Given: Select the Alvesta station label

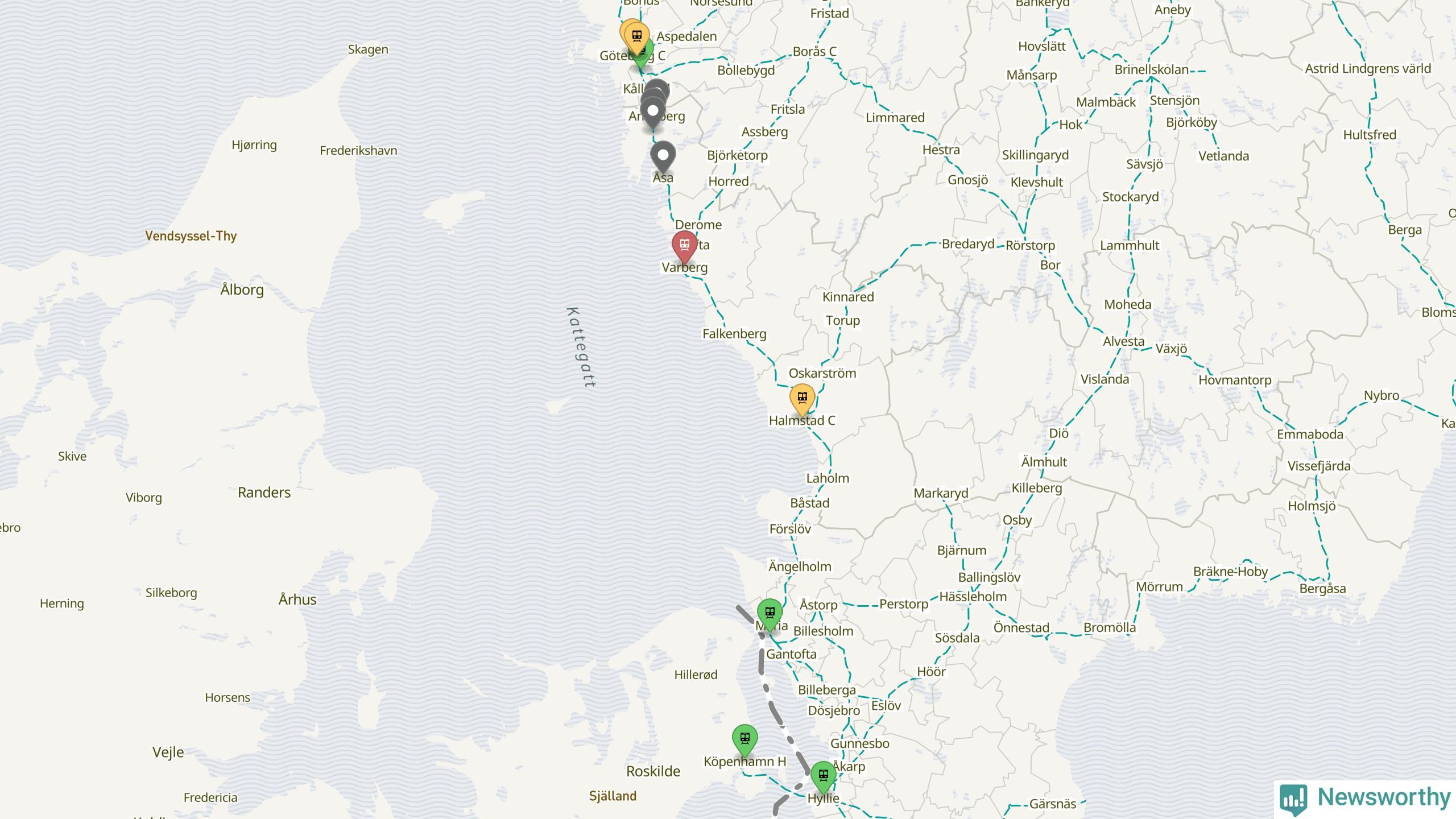Looking at the screenshot, I should click(x=1124, y=341).
